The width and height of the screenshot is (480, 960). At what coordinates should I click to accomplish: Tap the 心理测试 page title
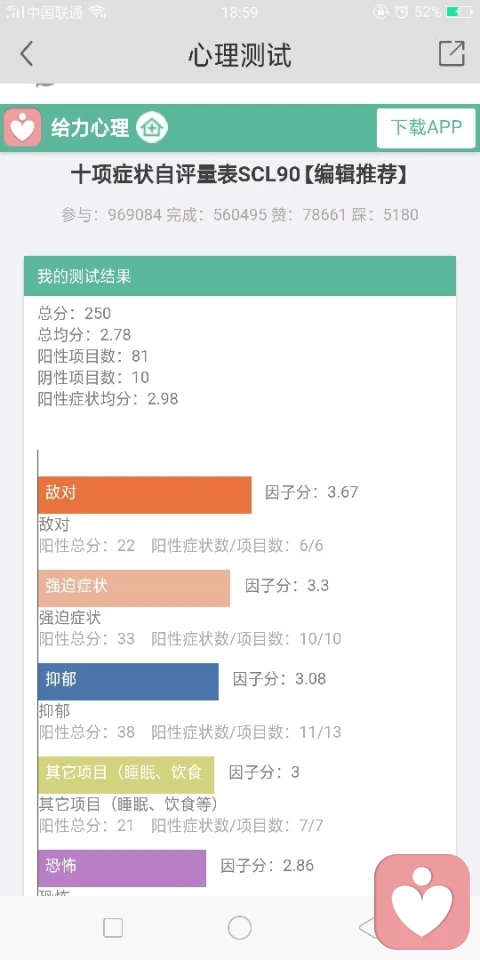(239, 55)
